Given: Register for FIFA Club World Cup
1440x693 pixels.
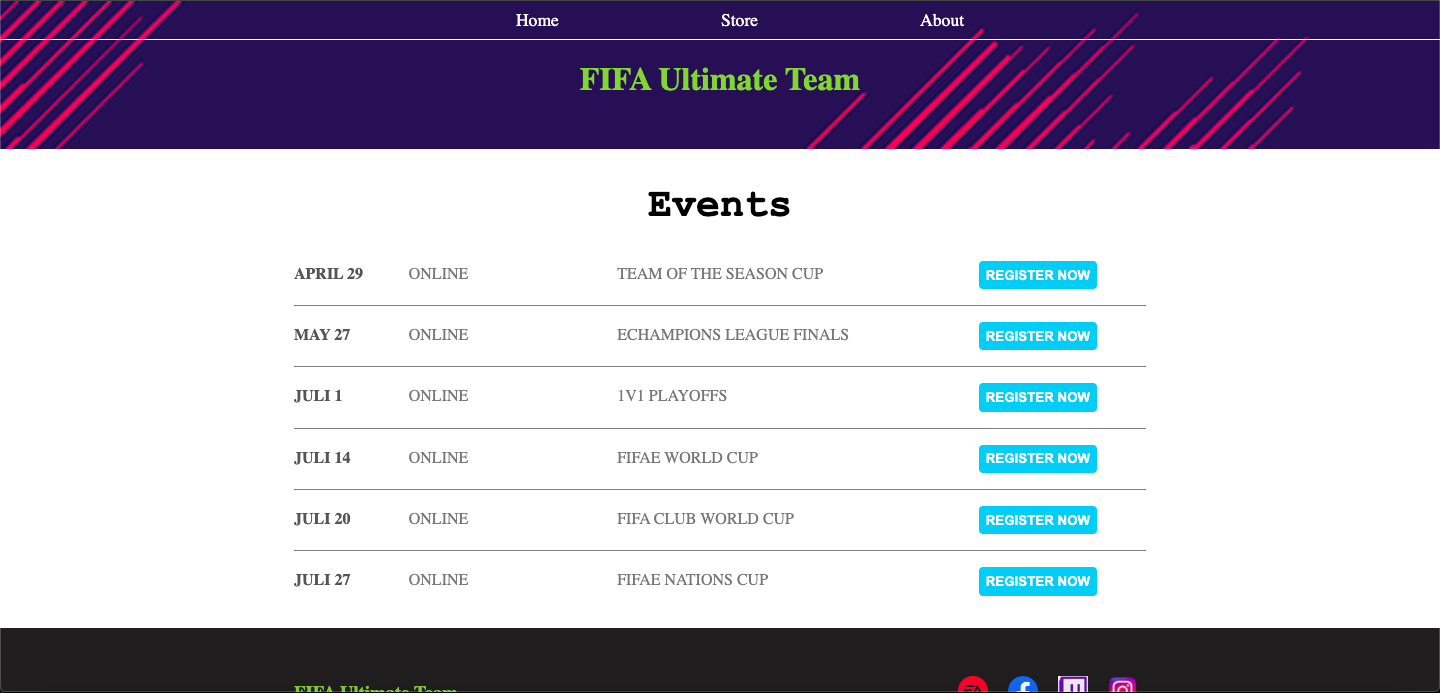Looking at the screenshot, I should (x=1038, y=520).
